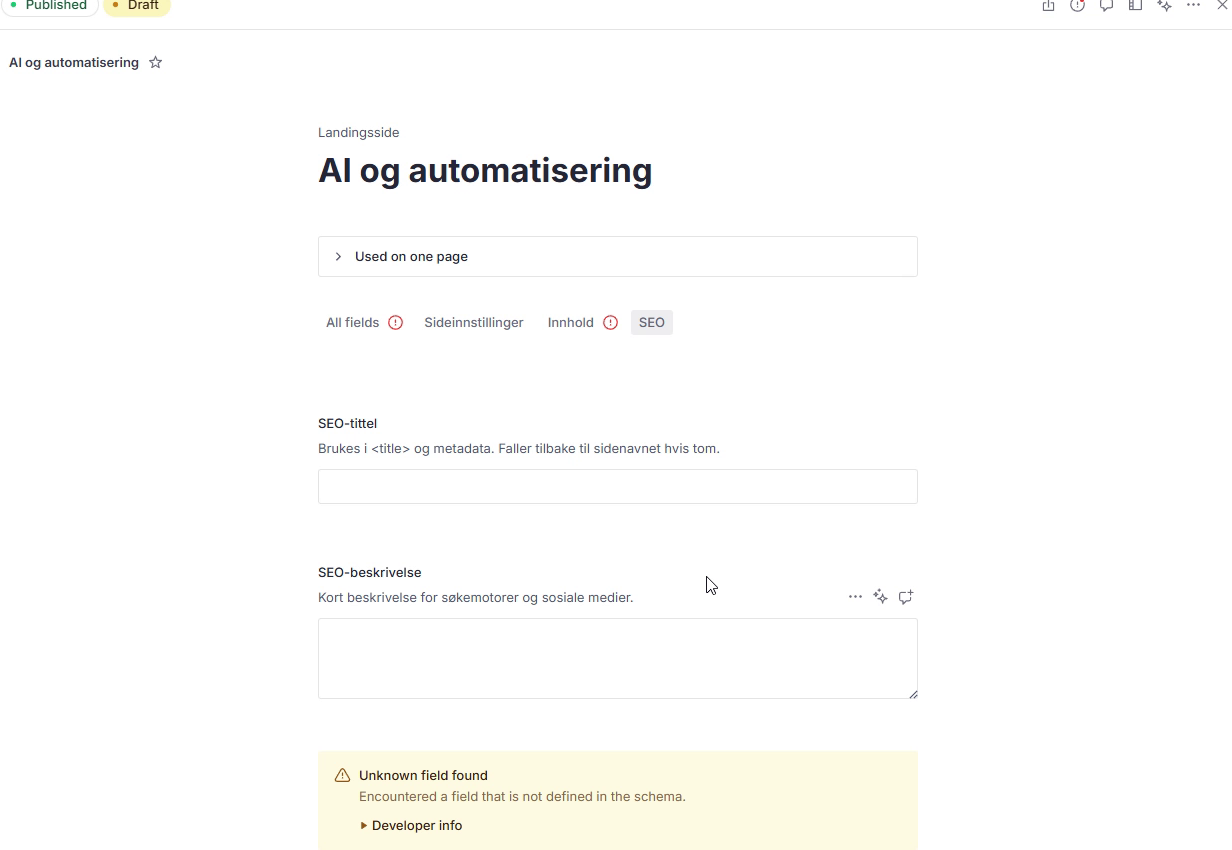This screenshot has height=850, width=1232.
Task: Star the 'AI og automatisering' document
Action: click(155, 62)
